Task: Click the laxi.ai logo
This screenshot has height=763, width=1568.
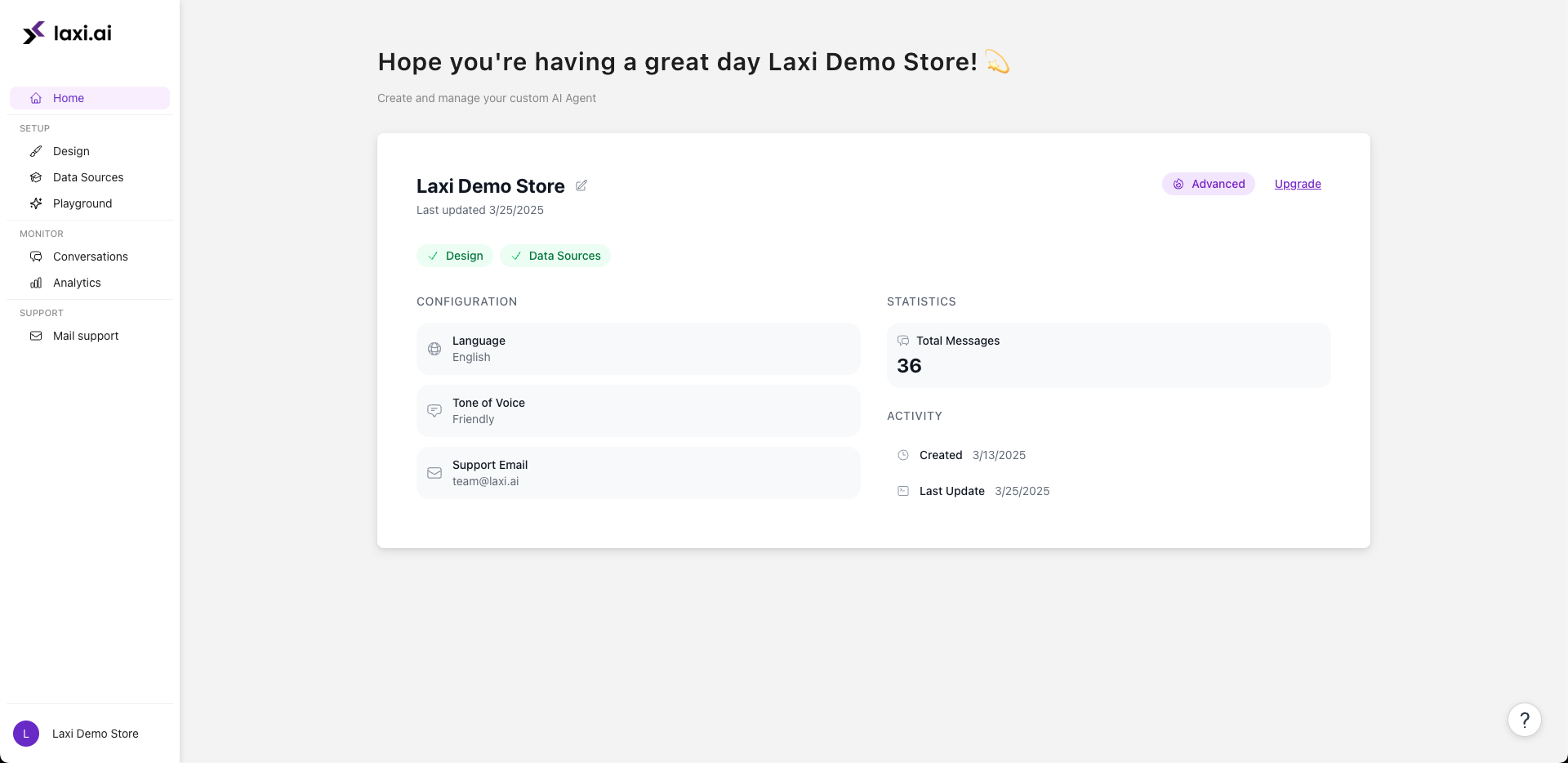Action: [67, 33]
